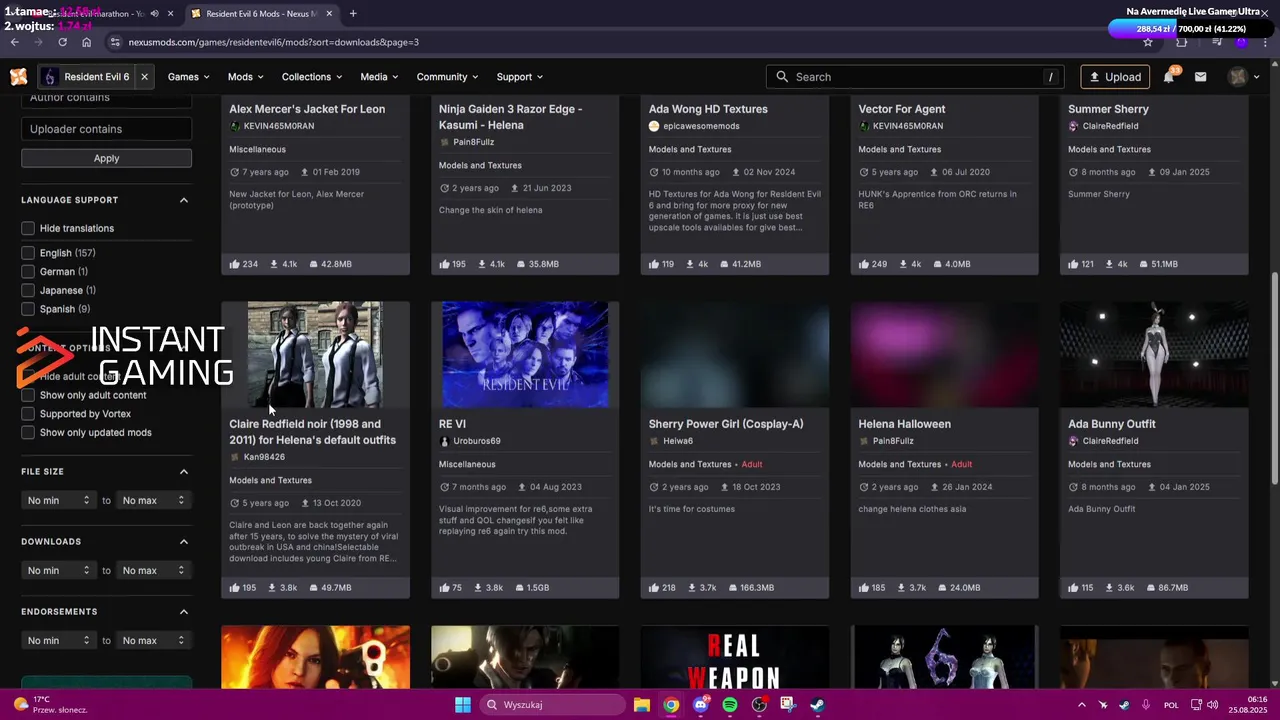Open a new browser tab
Viewport: 1280px width, 720px height.
pyautogui.click(x=353, y=13)
